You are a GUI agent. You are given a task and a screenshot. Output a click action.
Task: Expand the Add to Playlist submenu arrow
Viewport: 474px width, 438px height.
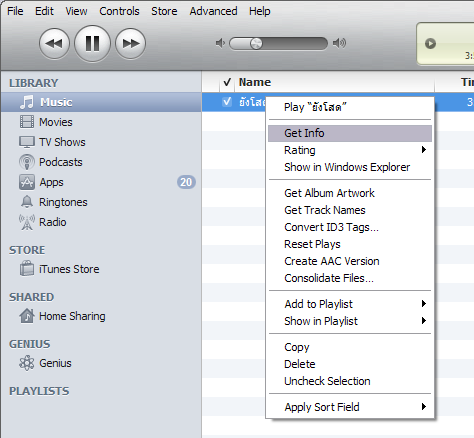coord(424,303)
